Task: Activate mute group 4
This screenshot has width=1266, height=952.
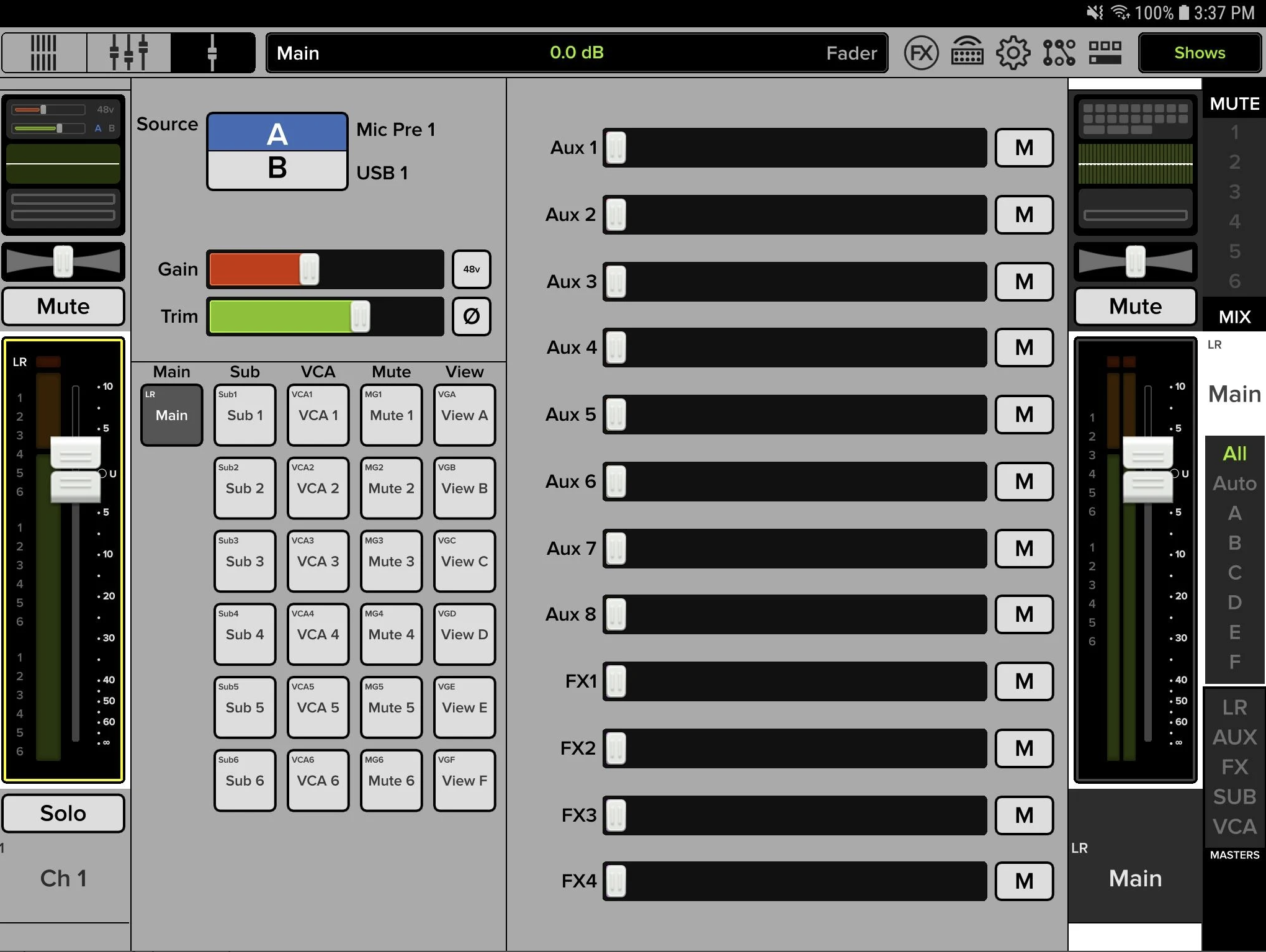Action: (1234, 222)
